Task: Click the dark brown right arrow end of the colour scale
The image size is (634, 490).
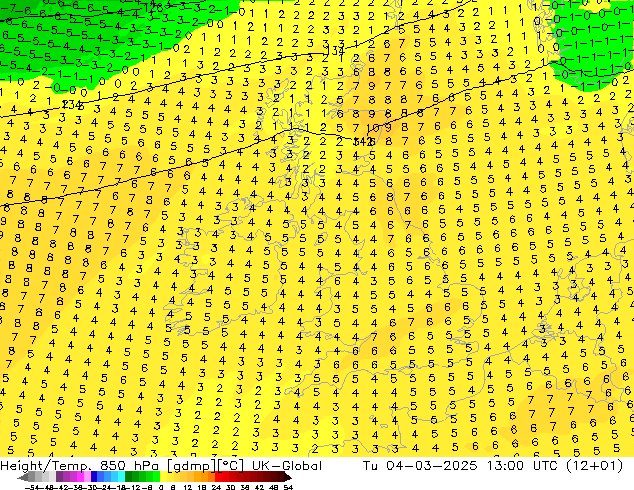Action: 287,477
